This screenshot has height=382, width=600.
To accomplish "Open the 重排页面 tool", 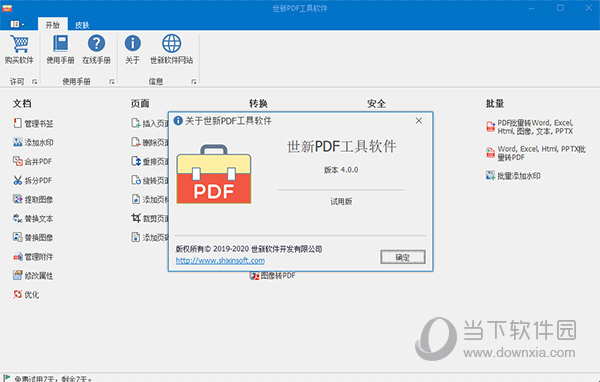I will point(149,161).
